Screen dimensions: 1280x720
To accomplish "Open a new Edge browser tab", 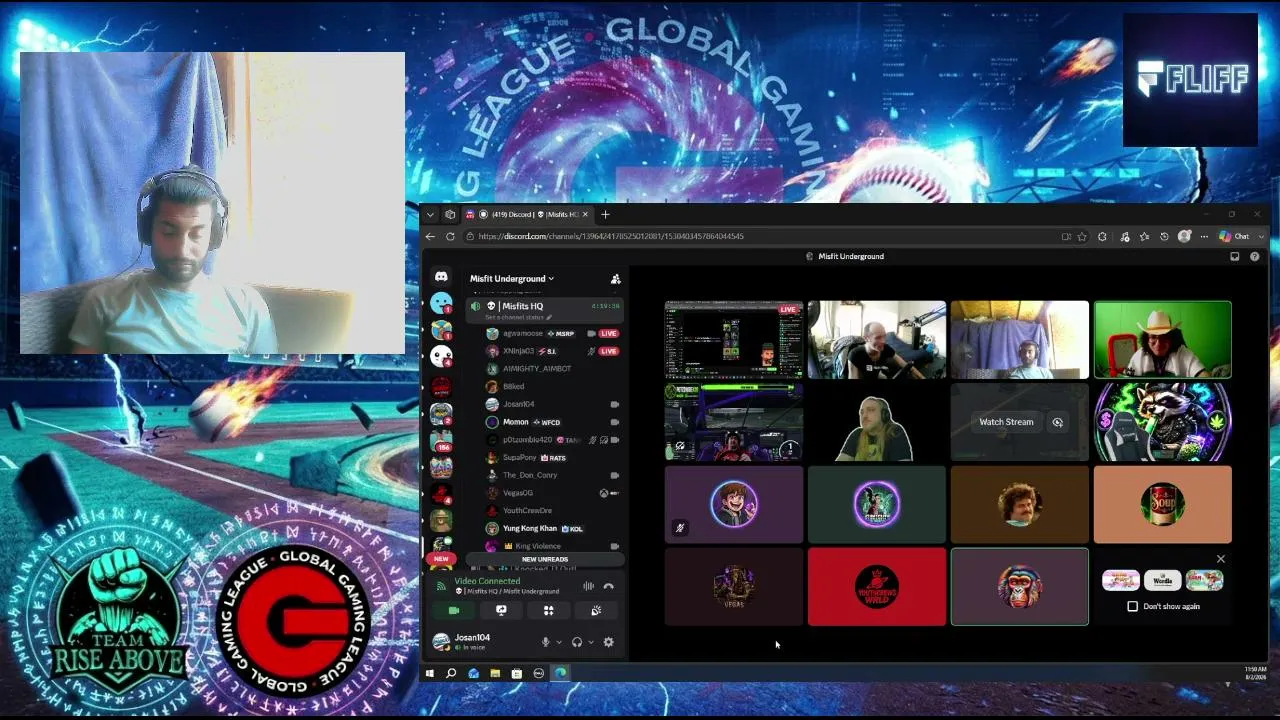I will [x=605, y=214].
